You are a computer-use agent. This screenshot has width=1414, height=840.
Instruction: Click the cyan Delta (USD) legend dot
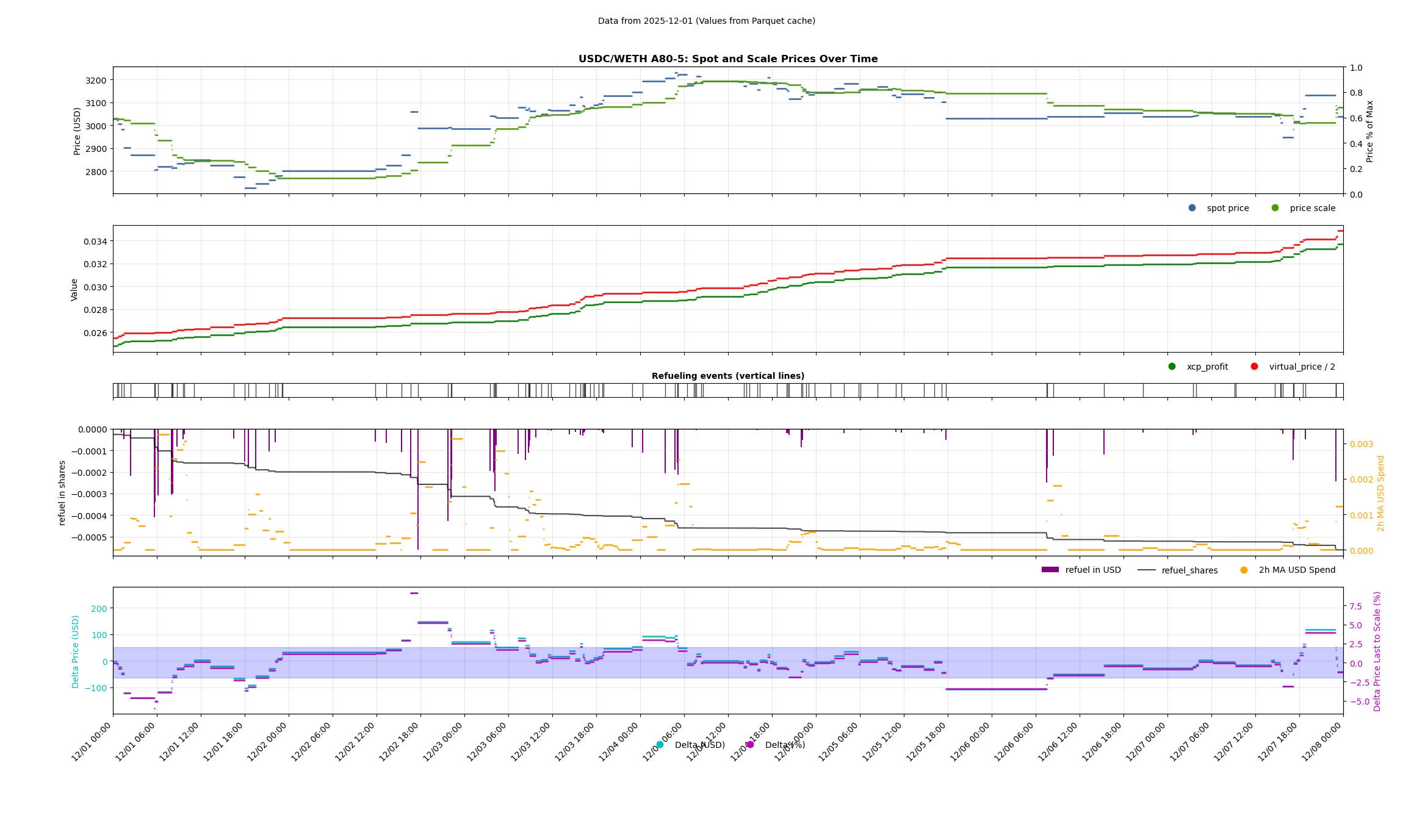pos(660,745)
